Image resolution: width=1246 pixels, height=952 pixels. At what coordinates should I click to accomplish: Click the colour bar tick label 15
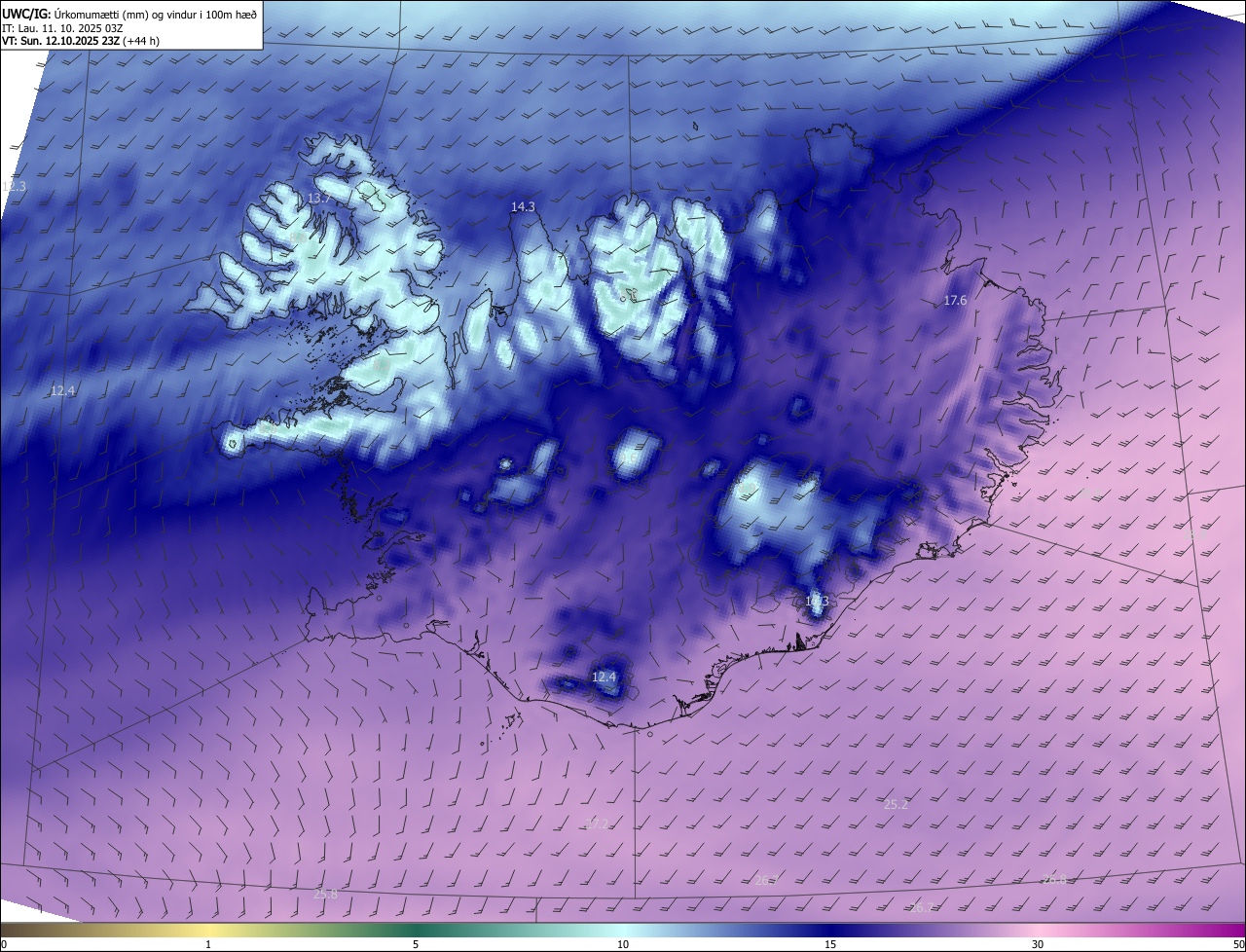(x=830, y=945)
